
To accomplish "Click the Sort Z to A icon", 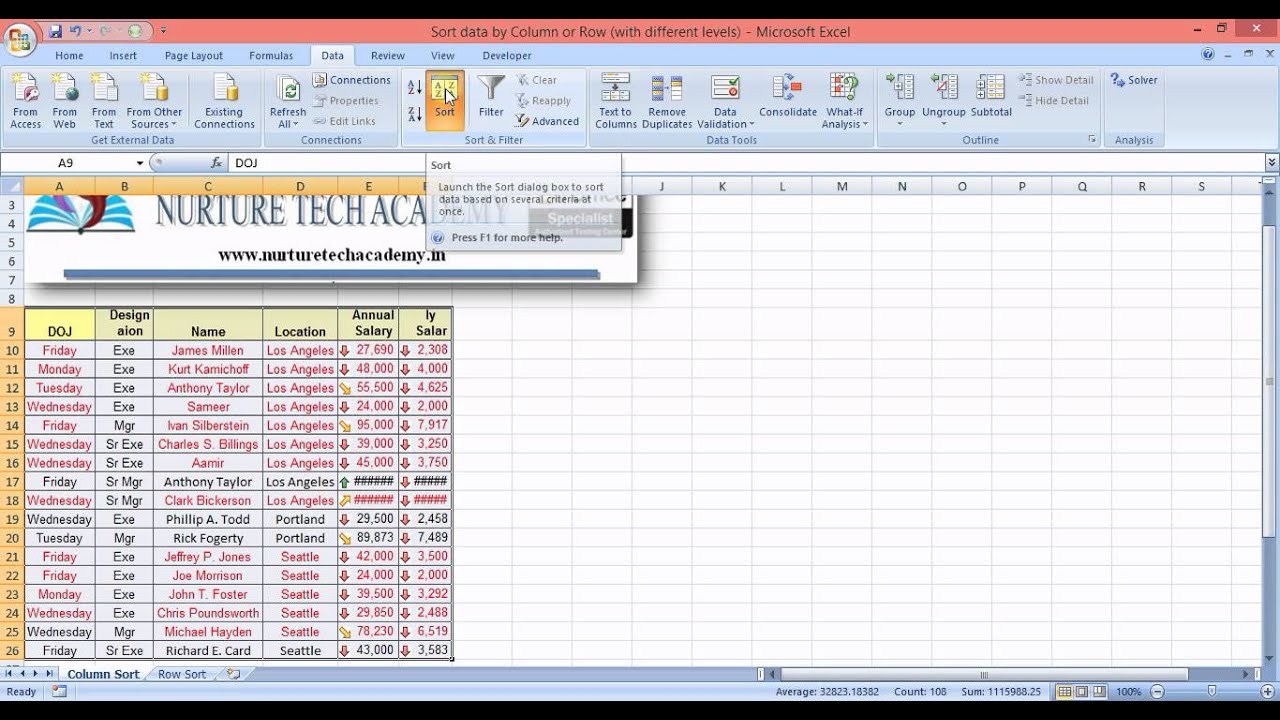I will (415, 114).
